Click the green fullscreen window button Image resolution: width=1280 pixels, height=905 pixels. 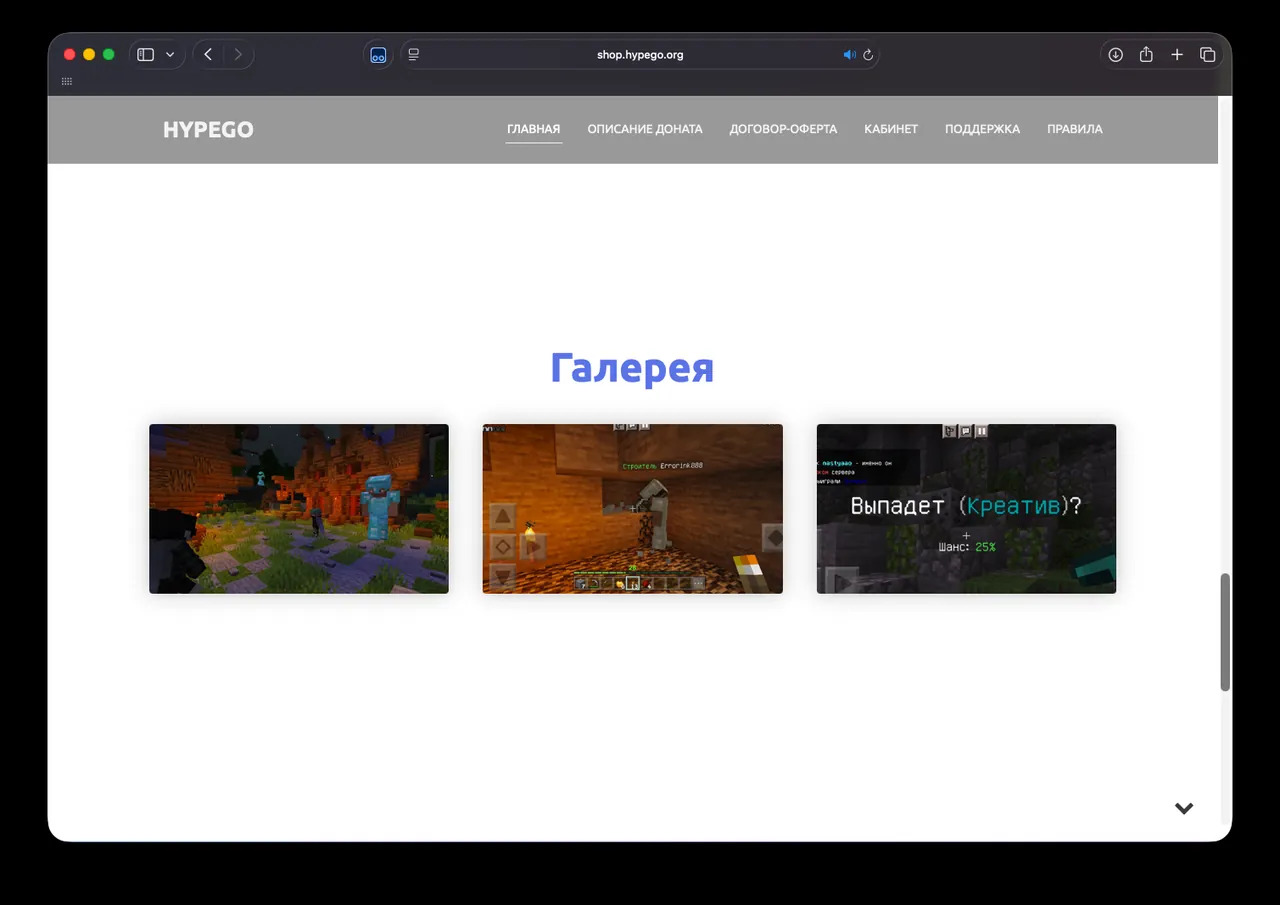(109, 55)
